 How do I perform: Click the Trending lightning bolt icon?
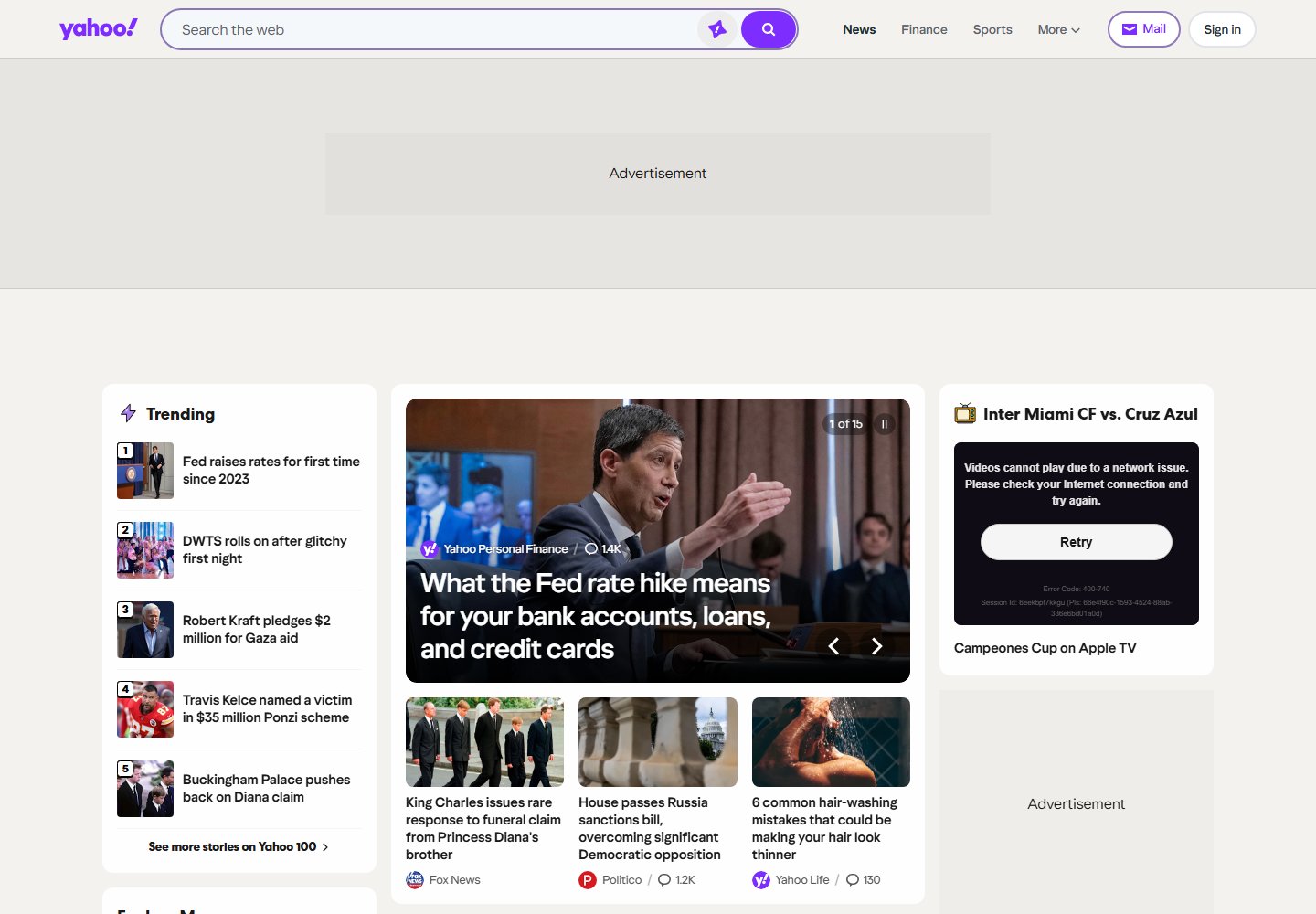pos(129,413)
